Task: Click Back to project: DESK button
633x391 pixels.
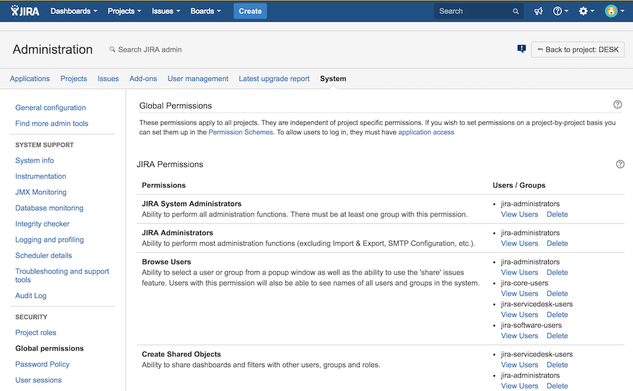Action: pyautogui.click(x=578, y=49)
